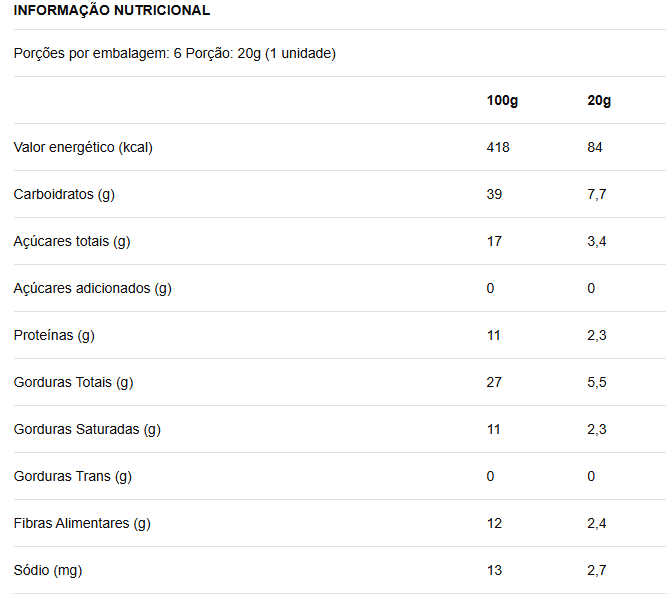670x594 pixels.
Task: Click the 418 kcal value
Action: [x=498, y=147]
